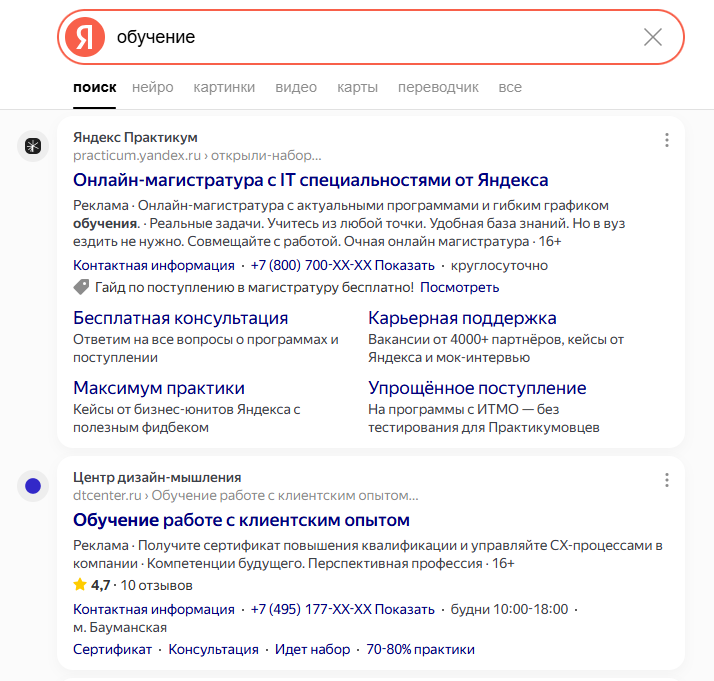Open Карьерная поддержка sitelink
Image resolution: width=714 pixels, height=681 pixels.
[x=462, y=318]
